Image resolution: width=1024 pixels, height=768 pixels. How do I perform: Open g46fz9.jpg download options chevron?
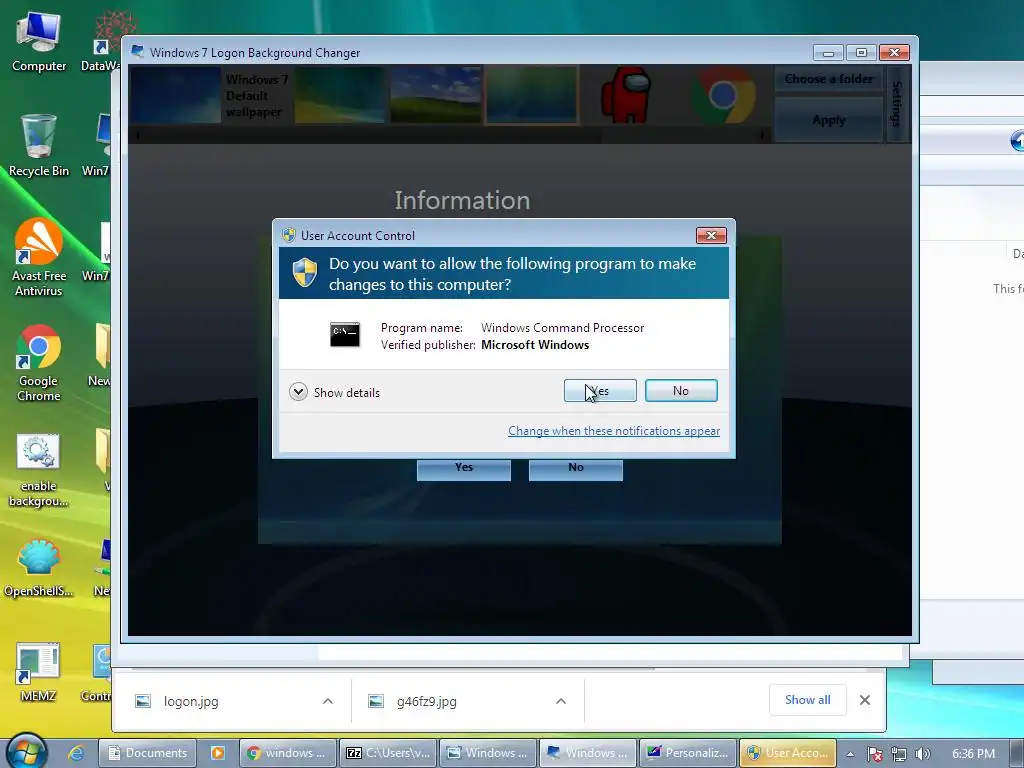pyautogui.click(x=560, y=701)
